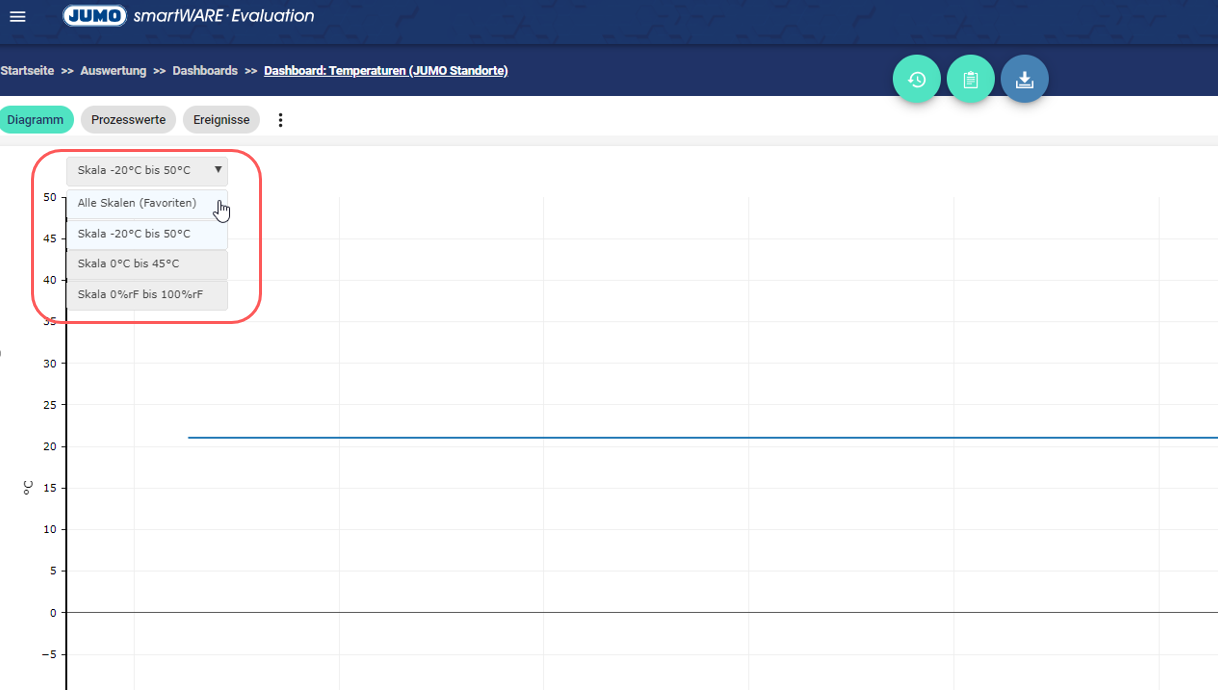Switch to the Diagramm tab
Image resolution: width=1218 pixels, height=690 pixels.
(x=35, y=120)
